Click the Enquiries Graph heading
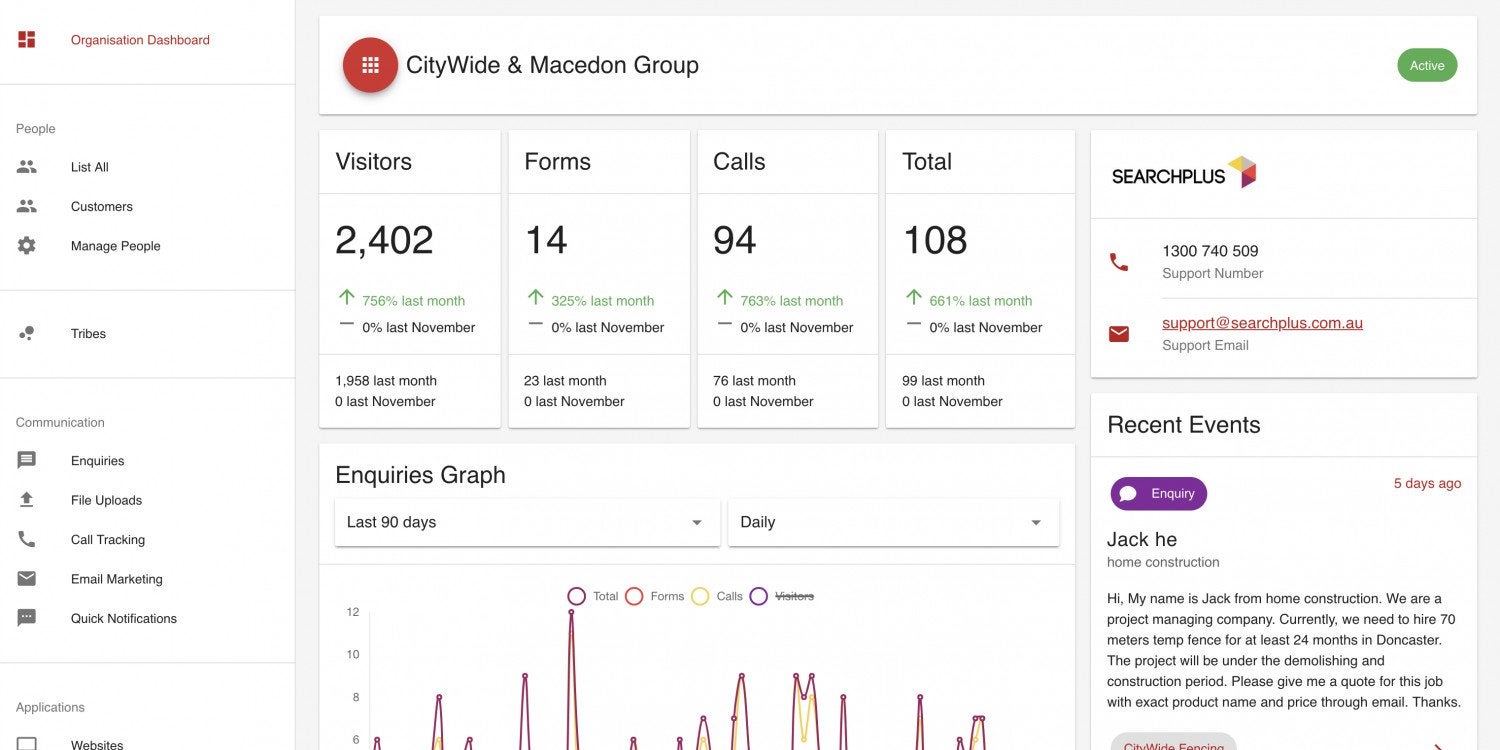This screenshot has width=1500, height=750. 420,475
